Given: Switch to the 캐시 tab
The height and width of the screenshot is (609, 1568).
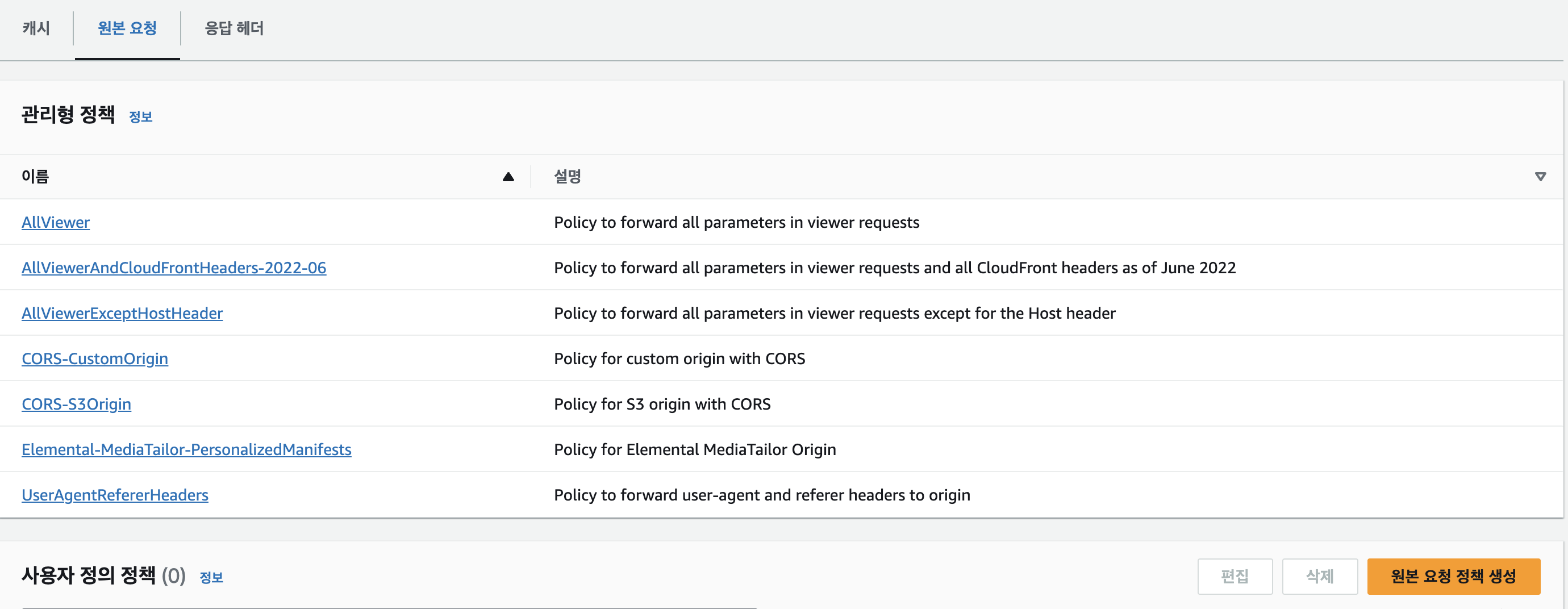Looking at the screenshot, I should pos(36,28).
